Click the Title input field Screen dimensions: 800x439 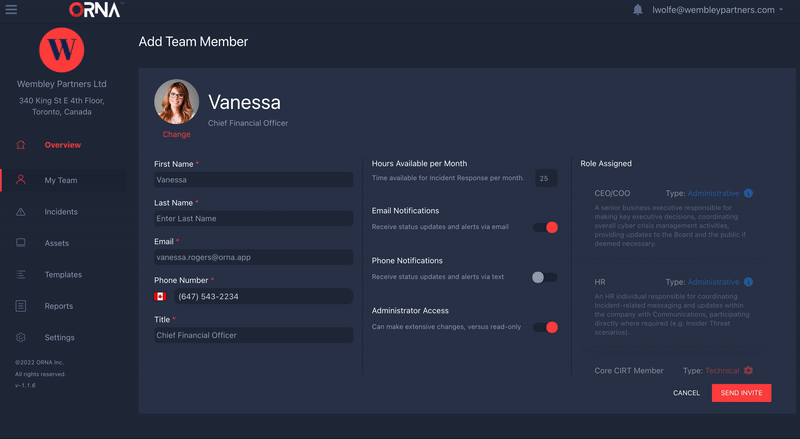[254, 335]
